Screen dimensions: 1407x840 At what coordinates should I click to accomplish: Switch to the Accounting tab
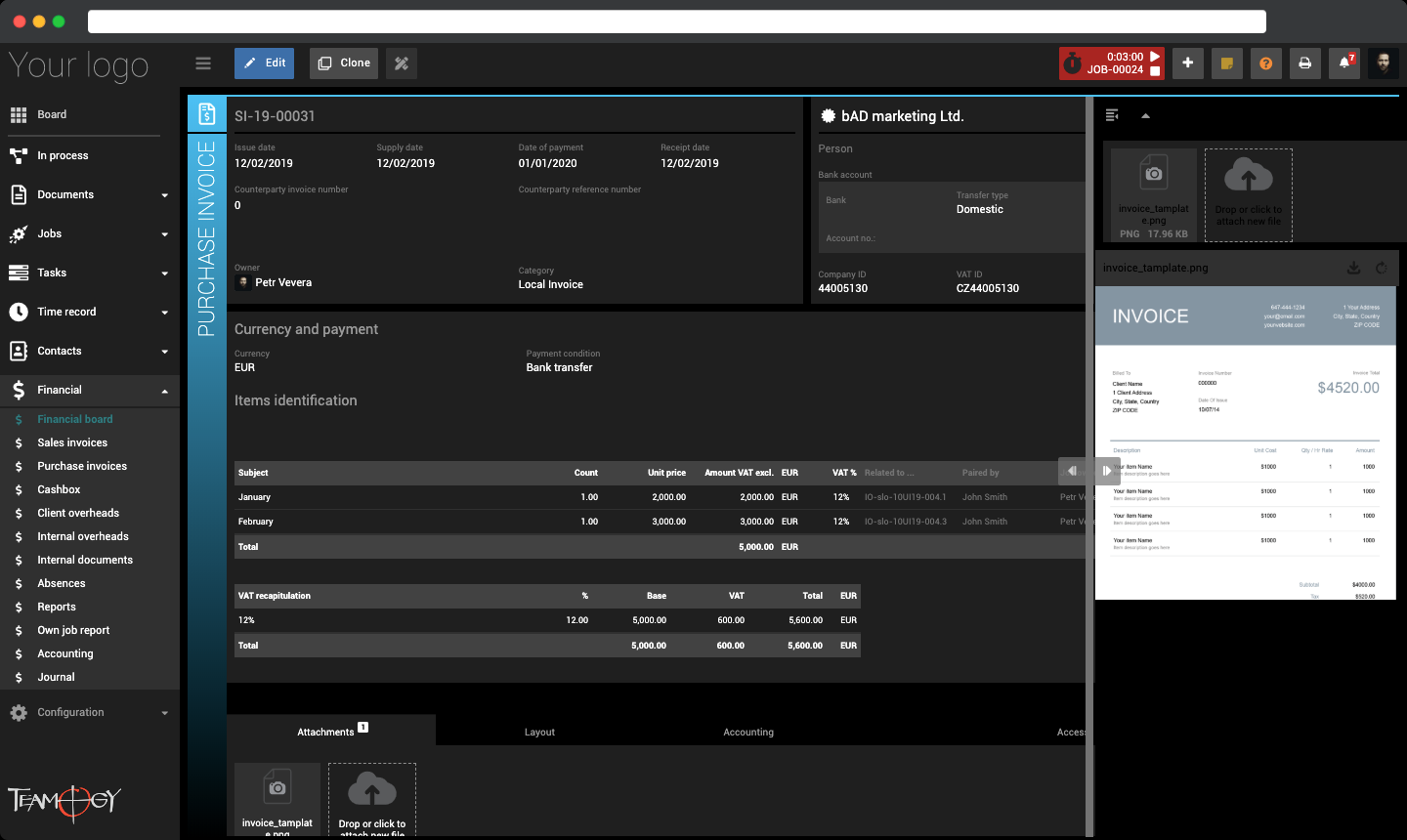748,732
